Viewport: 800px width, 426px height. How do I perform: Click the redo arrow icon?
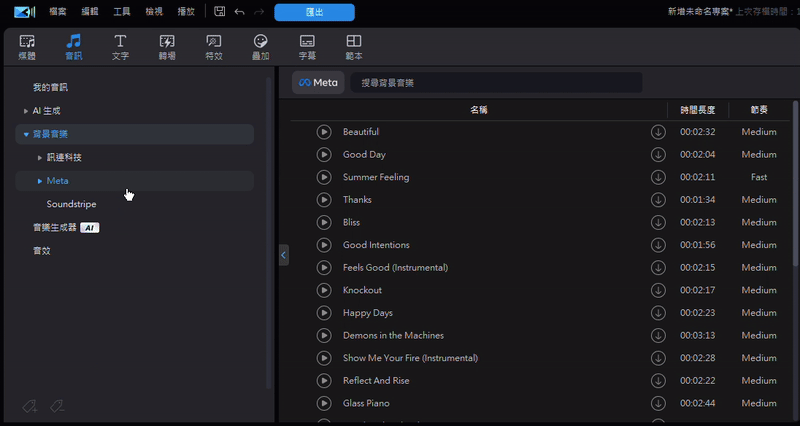point(259,12)
